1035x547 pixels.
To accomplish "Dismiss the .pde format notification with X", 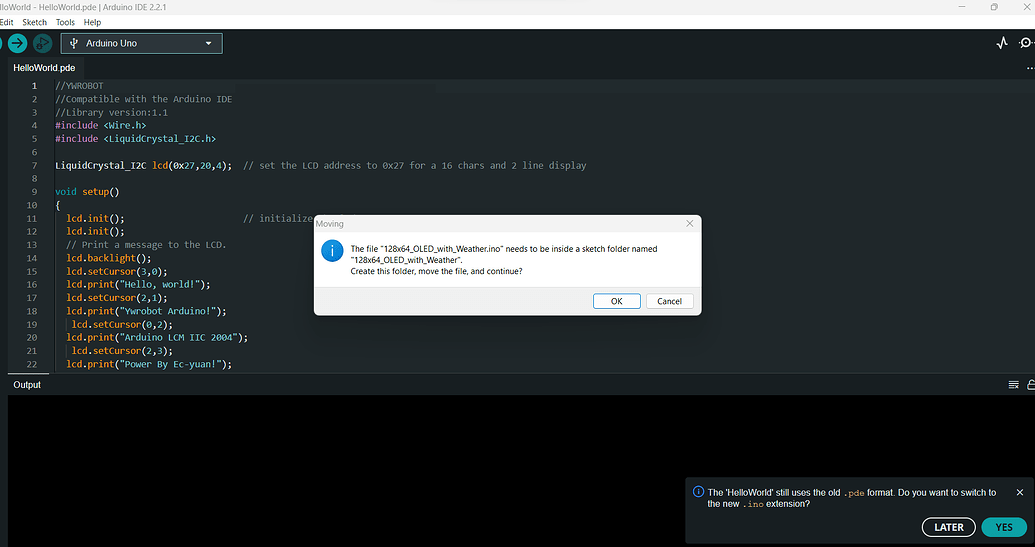I will coord(1020,492).
